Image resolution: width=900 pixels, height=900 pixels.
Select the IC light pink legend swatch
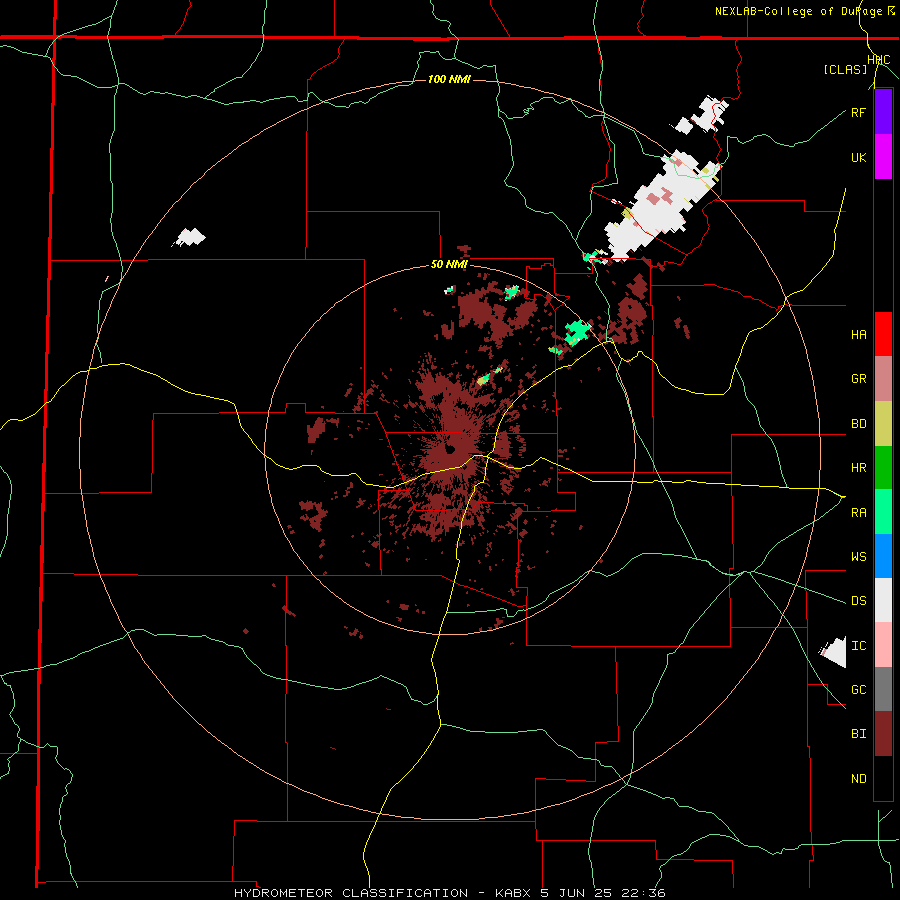tap(883, 645)
